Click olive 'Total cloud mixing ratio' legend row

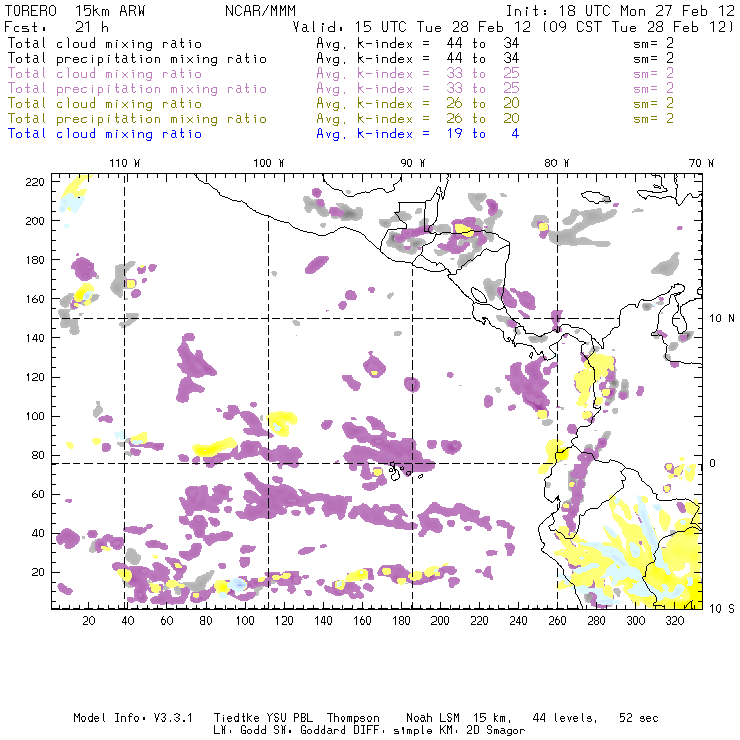(x=341, y=103)
